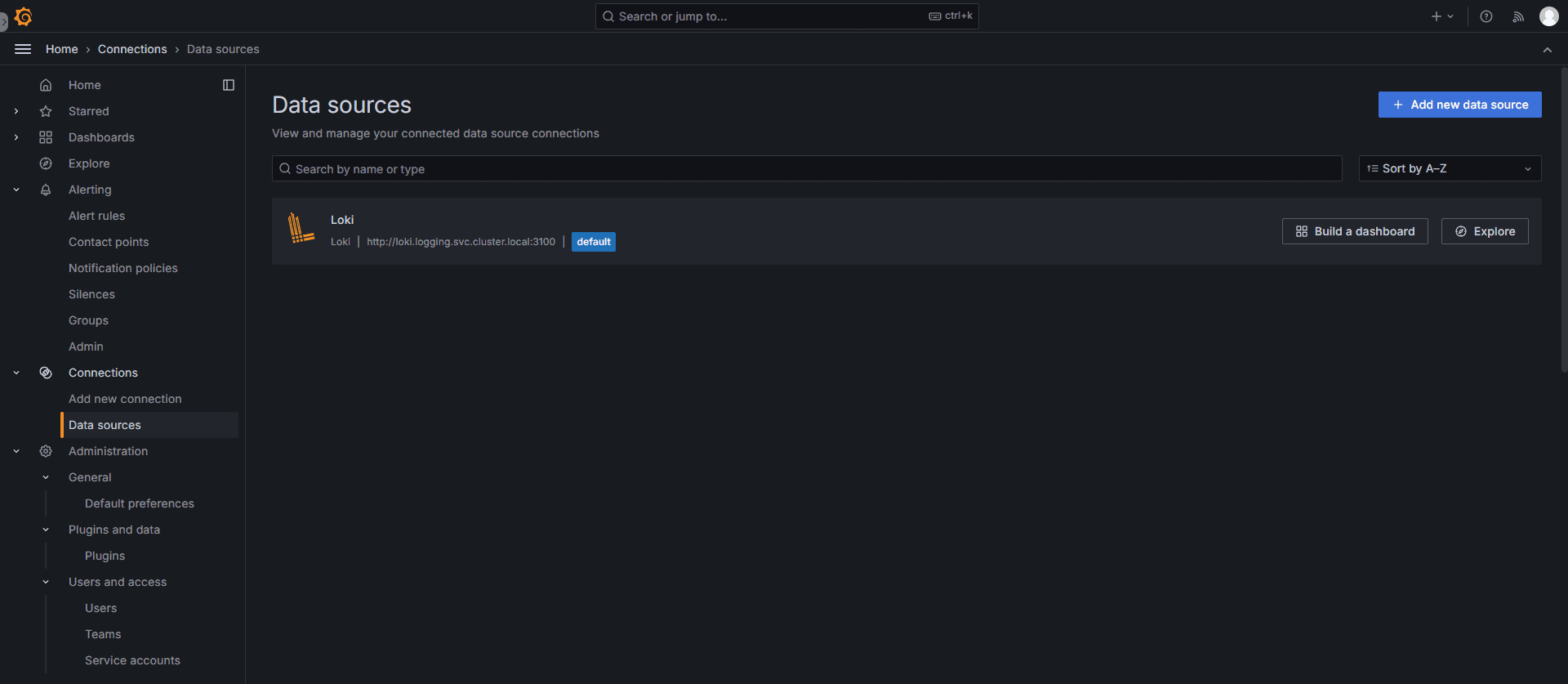Select Data sources in the sidebar
This screenshot has height=684, width=1568.
coord(149,425)
